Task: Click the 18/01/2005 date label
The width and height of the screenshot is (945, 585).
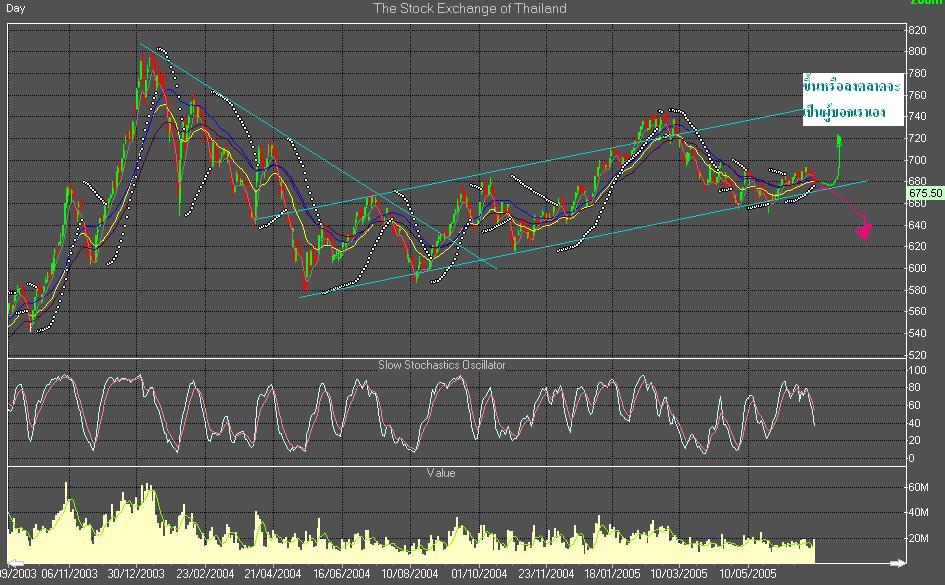Action: pos(612,574)
